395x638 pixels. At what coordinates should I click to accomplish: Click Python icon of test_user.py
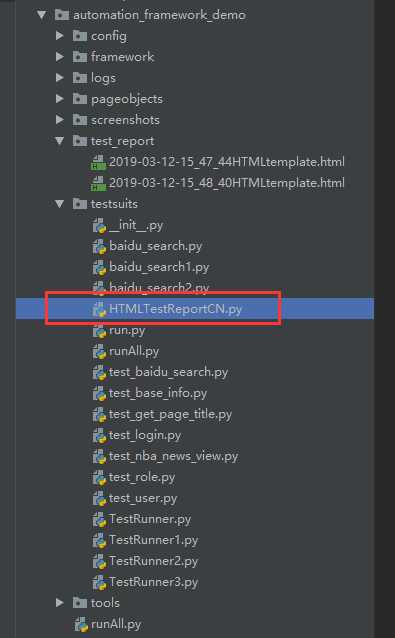(x=99, y=498)
